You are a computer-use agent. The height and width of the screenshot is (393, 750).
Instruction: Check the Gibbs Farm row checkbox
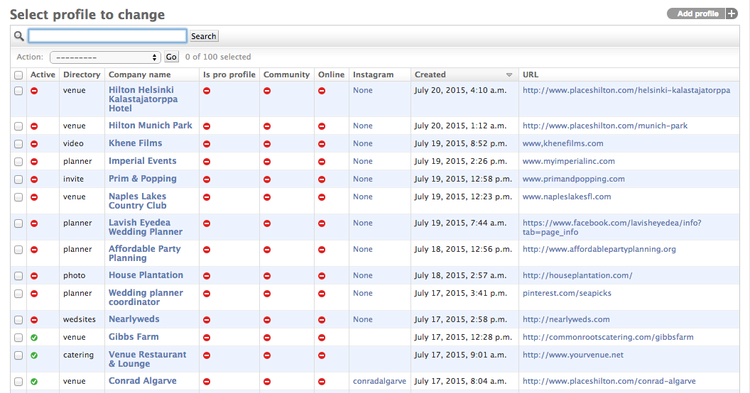pyautogui.click(x=18, y=338)
